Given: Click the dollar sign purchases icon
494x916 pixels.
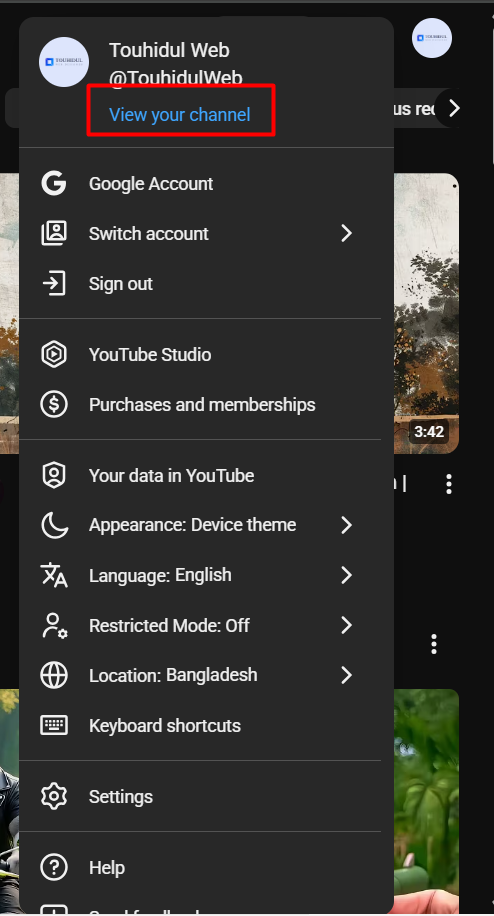Looking at the screenshot, I should [54, 404].
